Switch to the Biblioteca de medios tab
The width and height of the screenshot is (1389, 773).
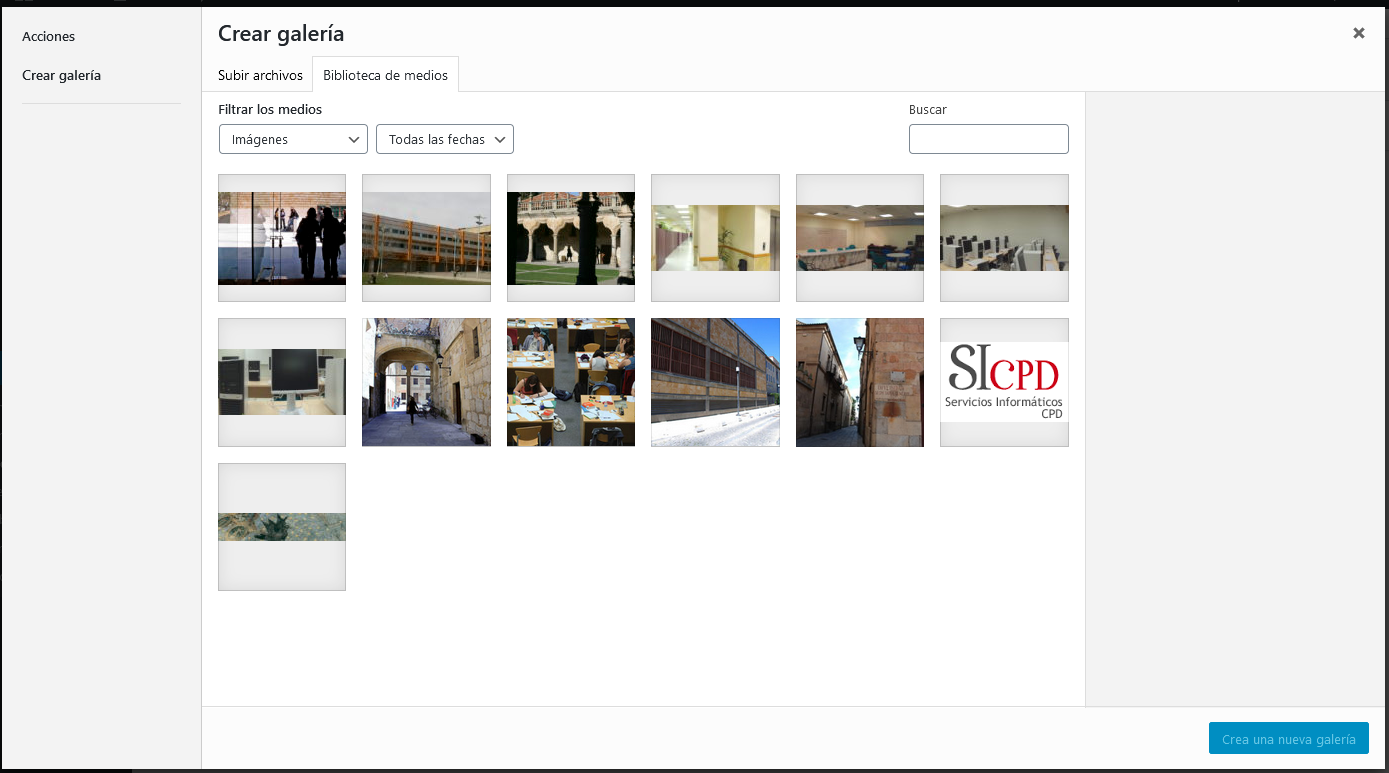[x=385, y=75]
